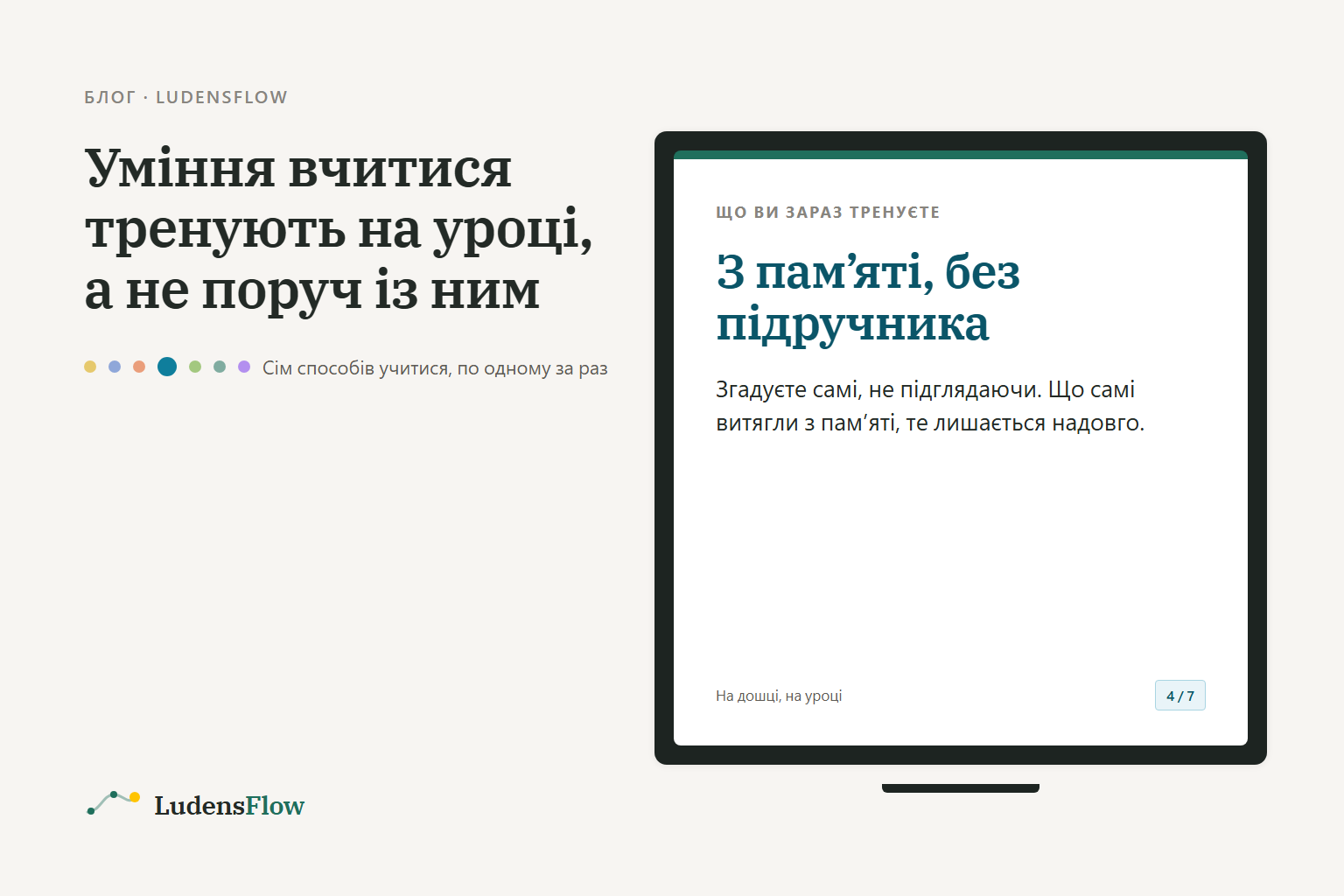
Task: Click the footer text 'На дошці, на уроці'
Action: click(779, 696)
